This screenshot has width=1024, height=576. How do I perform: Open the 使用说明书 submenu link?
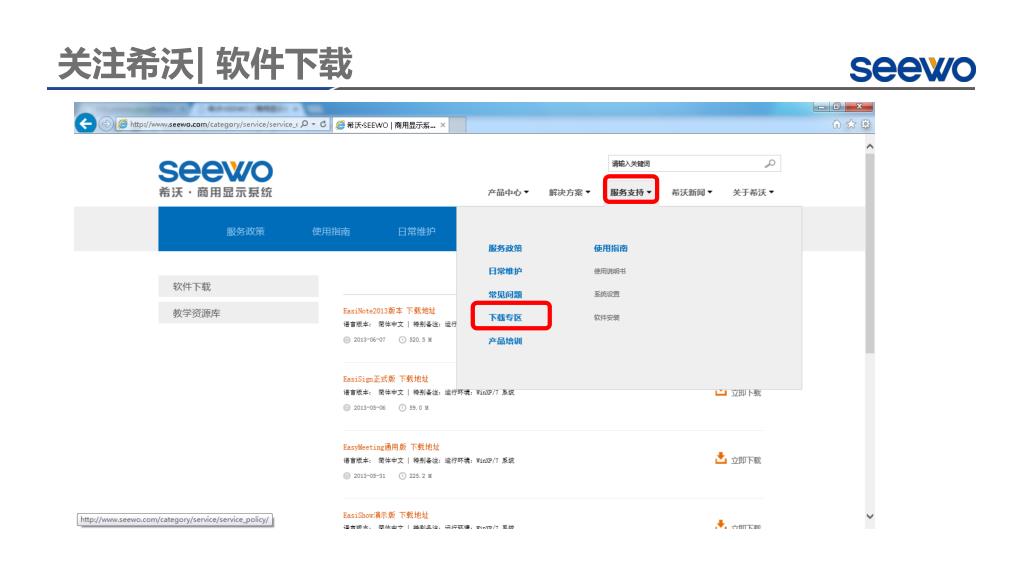(609, 271)
